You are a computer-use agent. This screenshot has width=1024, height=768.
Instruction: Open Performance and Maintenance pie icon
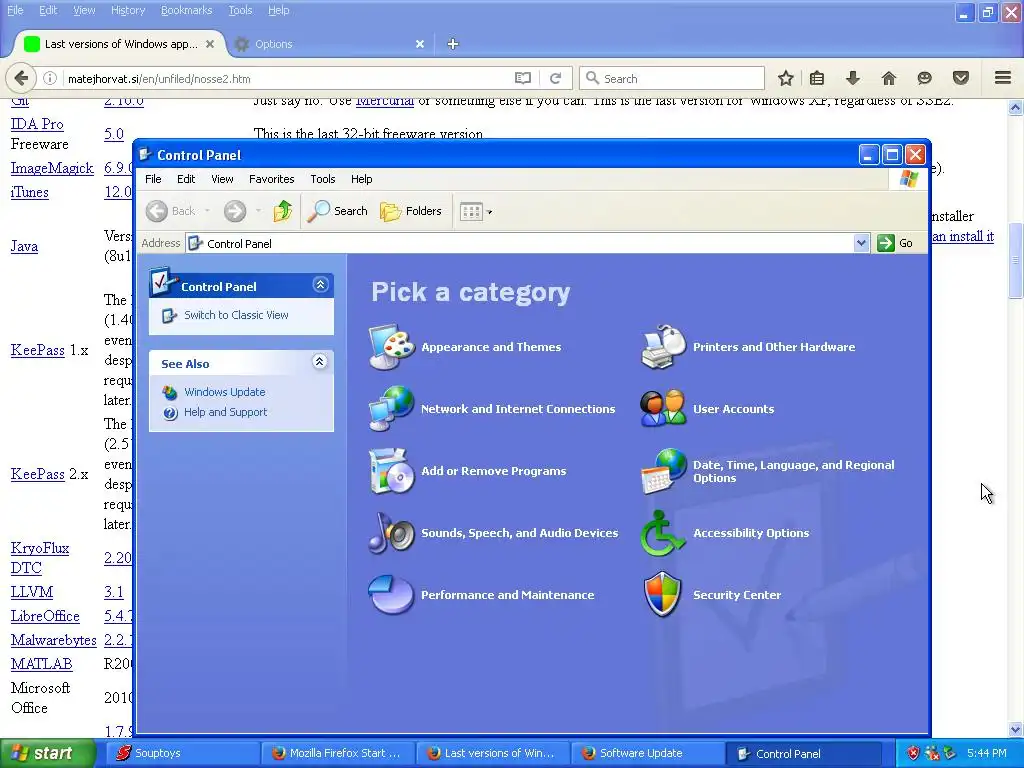pos(391,595)
